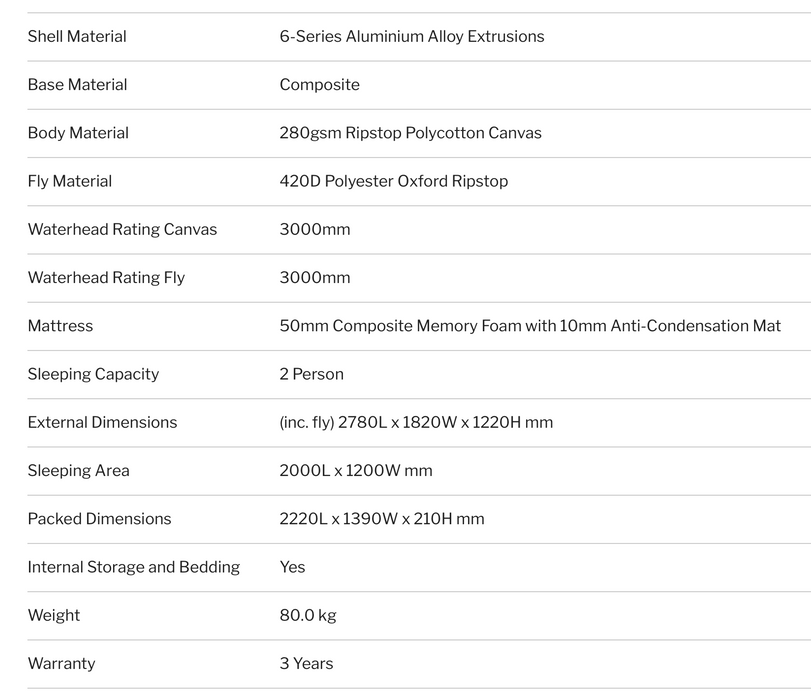811x700 pixels.
Task: Click the Waterhead Rating Canvas label
Action: tap(123, 229)
